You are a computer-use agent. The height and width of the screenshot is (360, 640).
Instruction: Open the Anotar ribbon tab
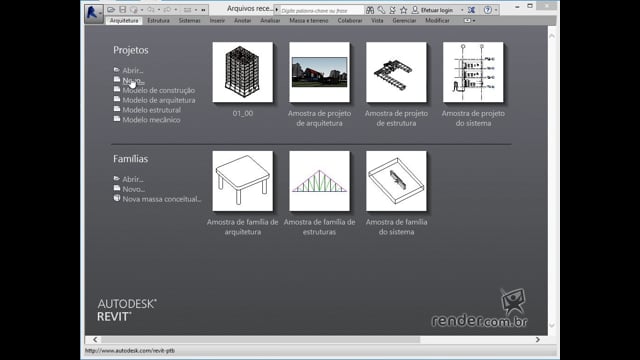pyautogui.click(x=242, y=20)
